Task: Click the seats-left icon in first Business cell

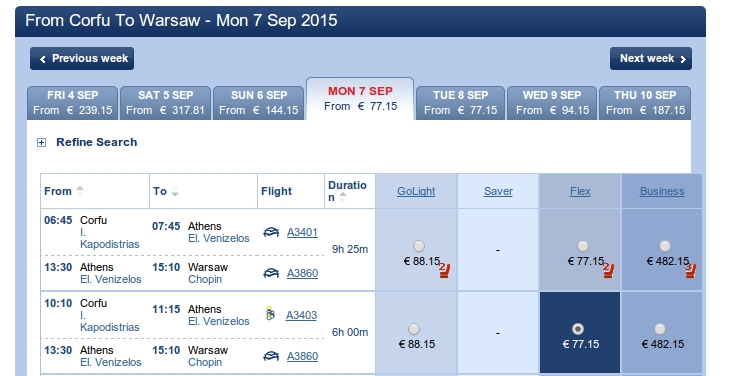Action: pos(690,270)
